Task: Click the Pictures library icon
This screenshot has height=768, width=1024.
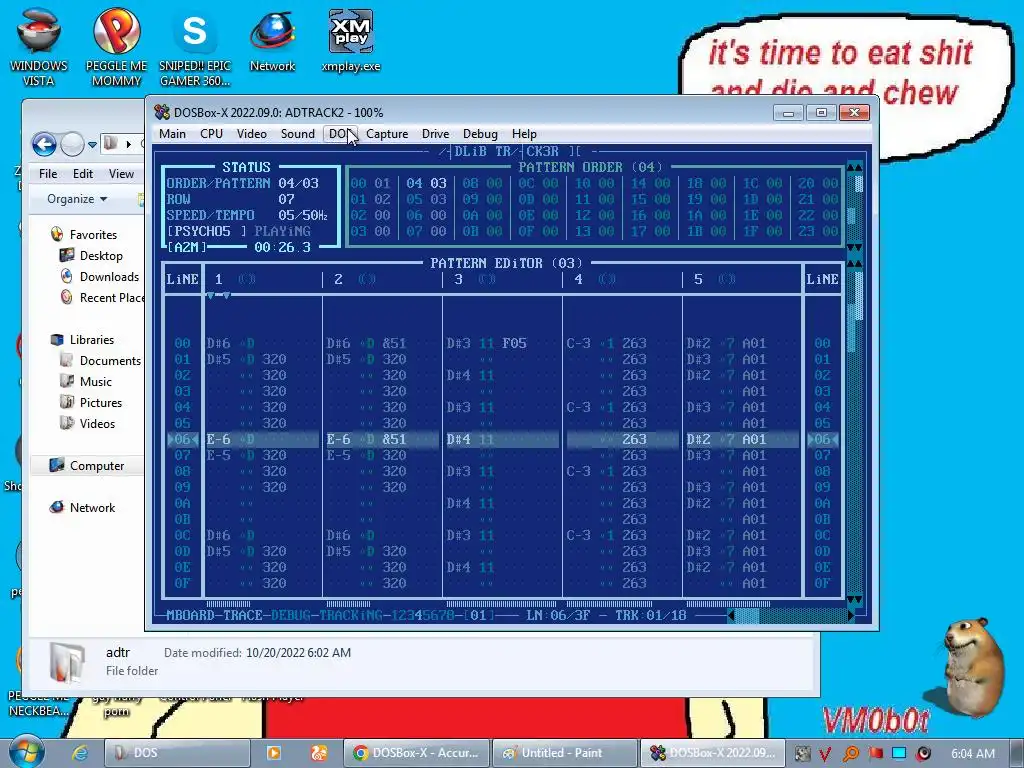Action: (x=67, y=402)
